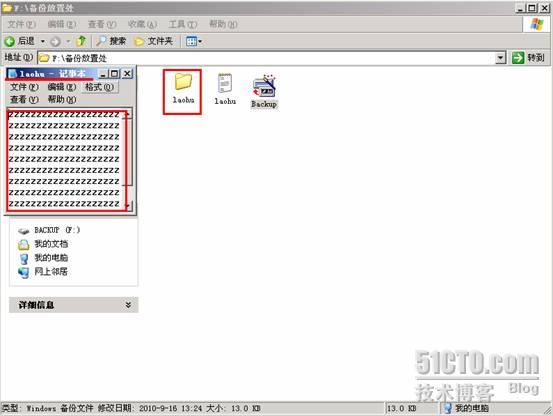The image size is (553, 416).
Task: Expand the address bar dropdown arrow
Action: [x=500, y=58]
